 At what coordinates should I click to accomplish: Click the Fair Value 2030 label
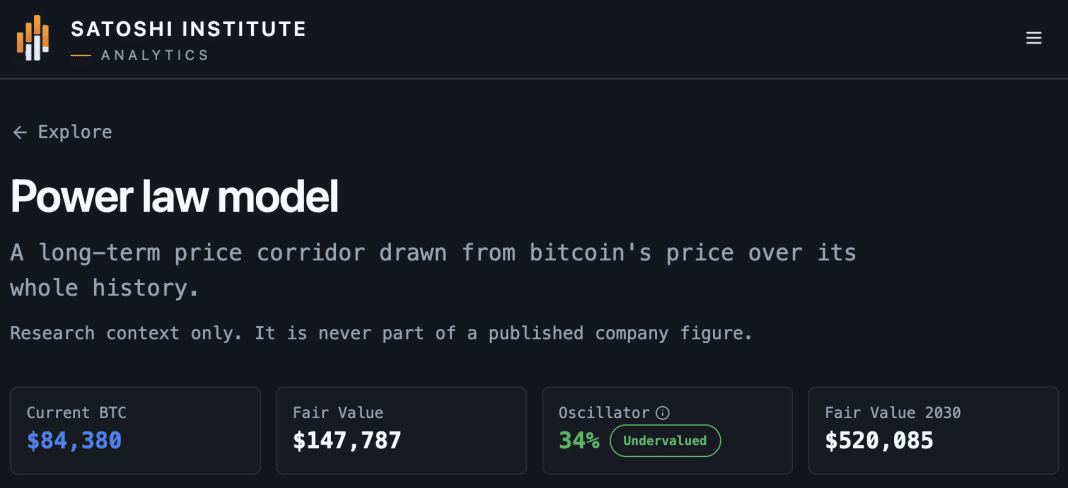point(892,412)
